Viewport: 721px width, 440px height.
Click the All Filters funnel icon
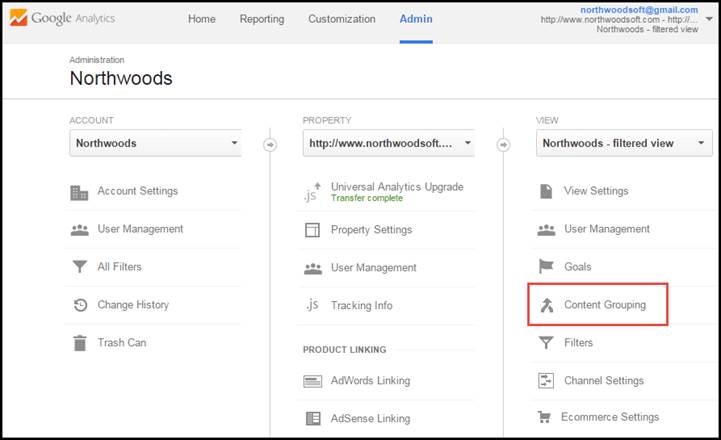click(80, 267)
